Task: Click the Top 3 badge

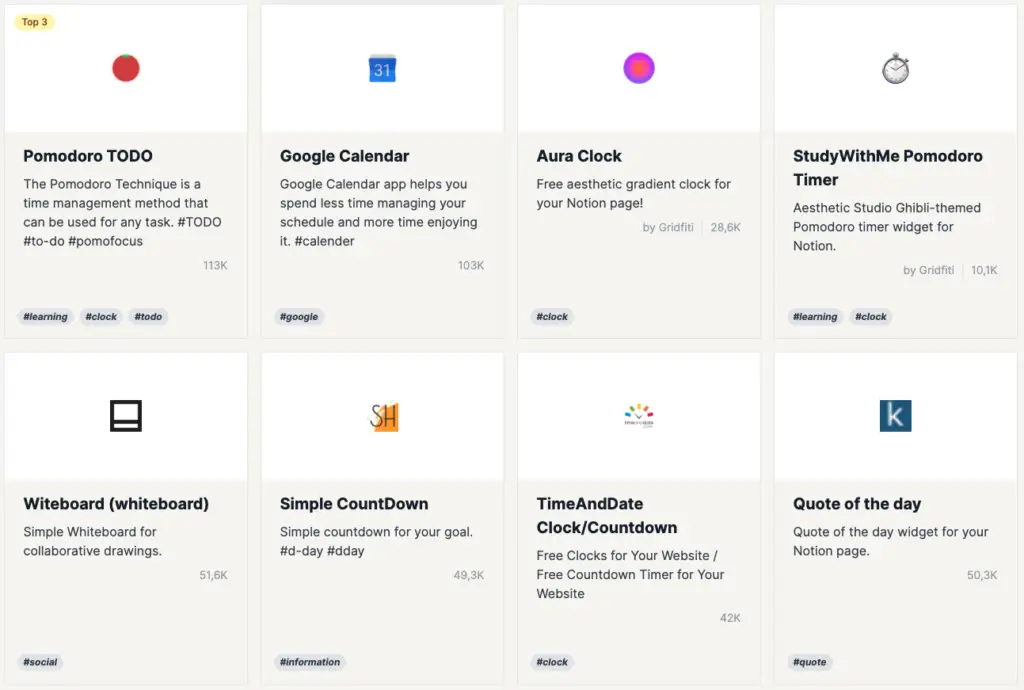Action: click(35, 22)
